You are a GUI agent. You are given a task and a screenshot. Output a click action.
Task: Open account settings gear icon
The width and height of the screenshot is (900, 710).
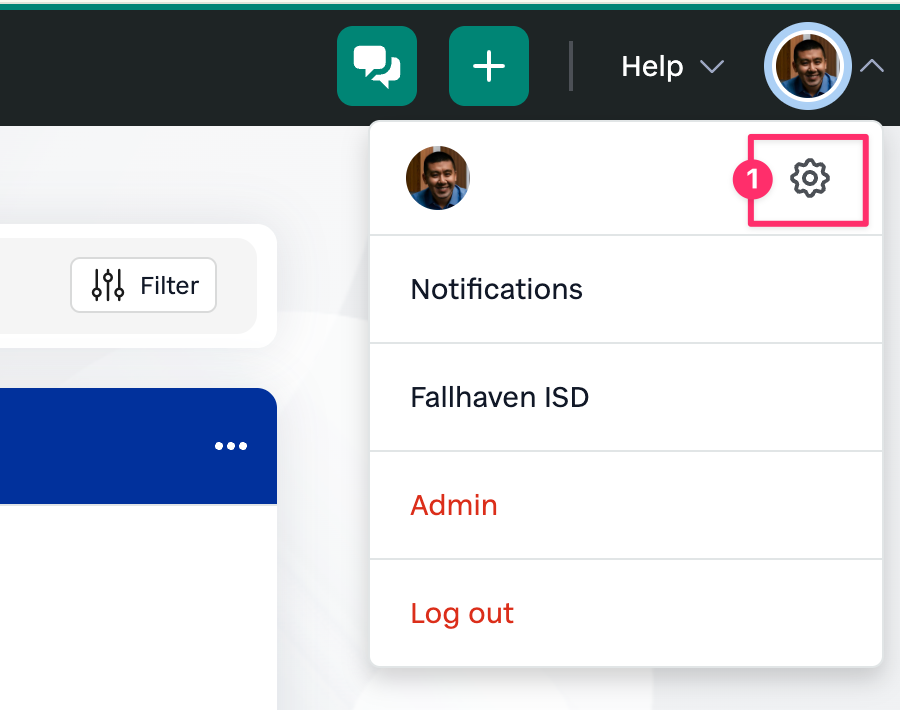click(x=809, y=179)
